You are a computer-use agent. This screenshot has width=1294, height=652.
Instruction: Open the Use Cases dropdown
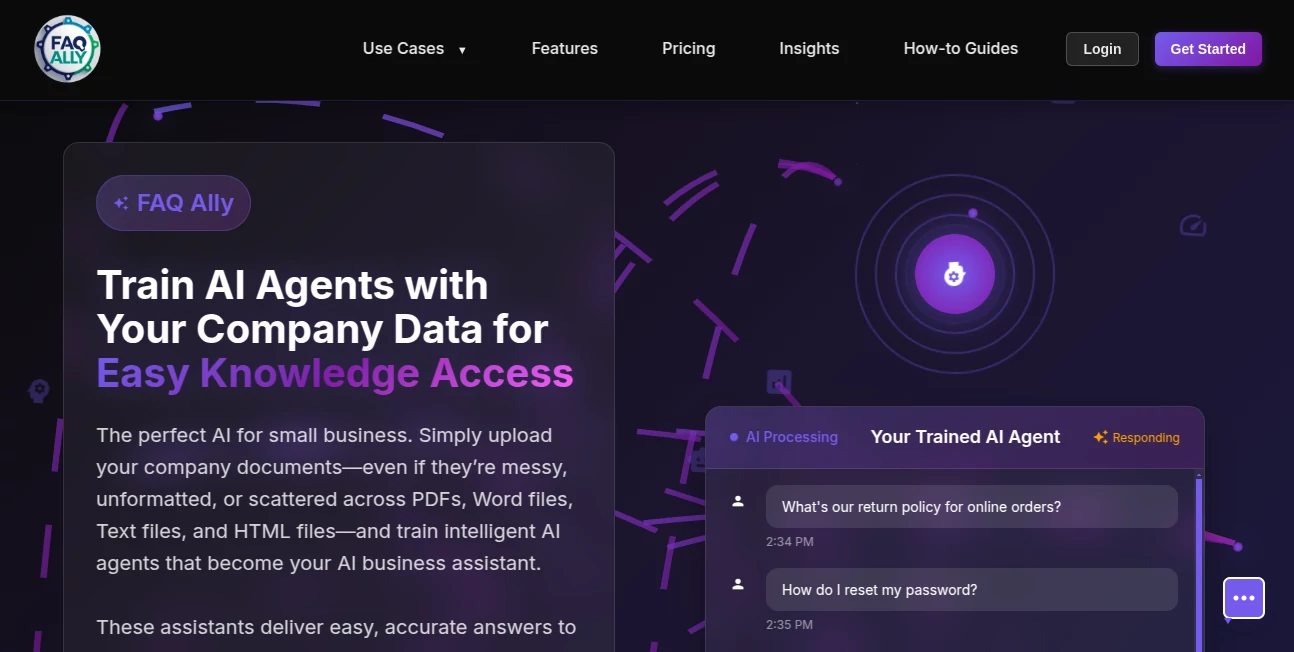tap(415, 48)
